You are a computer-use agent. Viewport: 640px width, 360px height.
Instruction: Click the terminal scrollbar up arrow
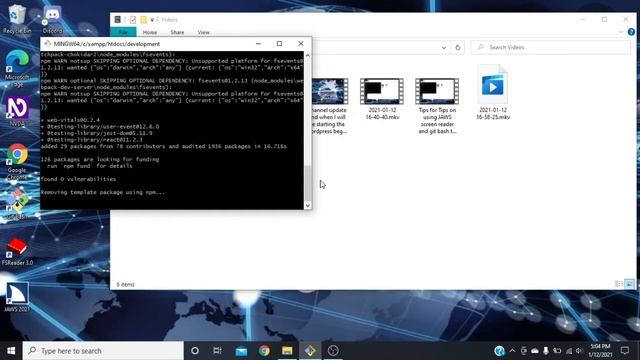(308, 55)
